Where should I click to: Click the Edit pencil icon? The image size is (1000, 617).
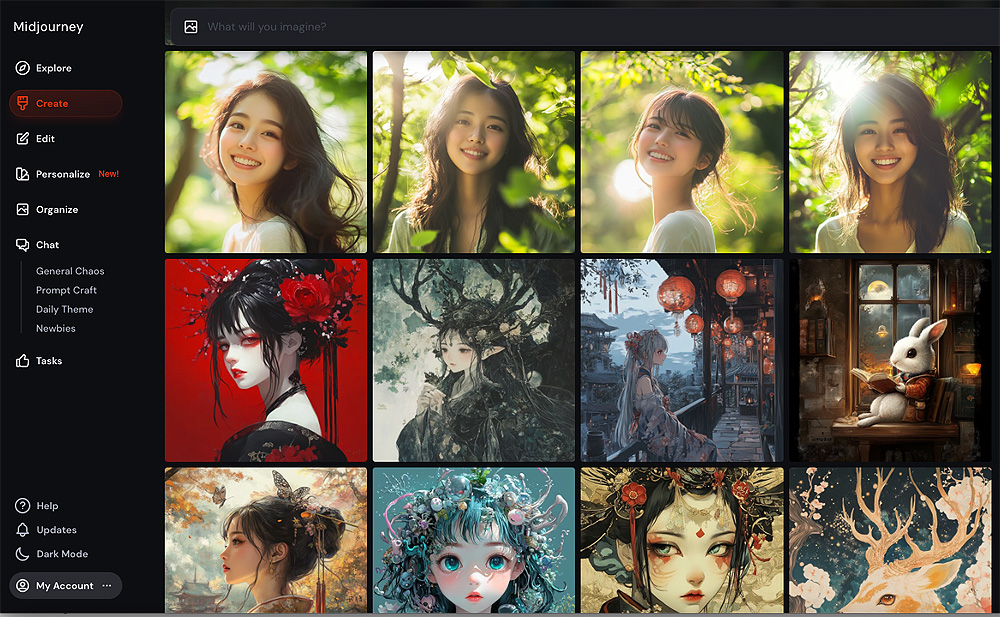pos(23,139)
